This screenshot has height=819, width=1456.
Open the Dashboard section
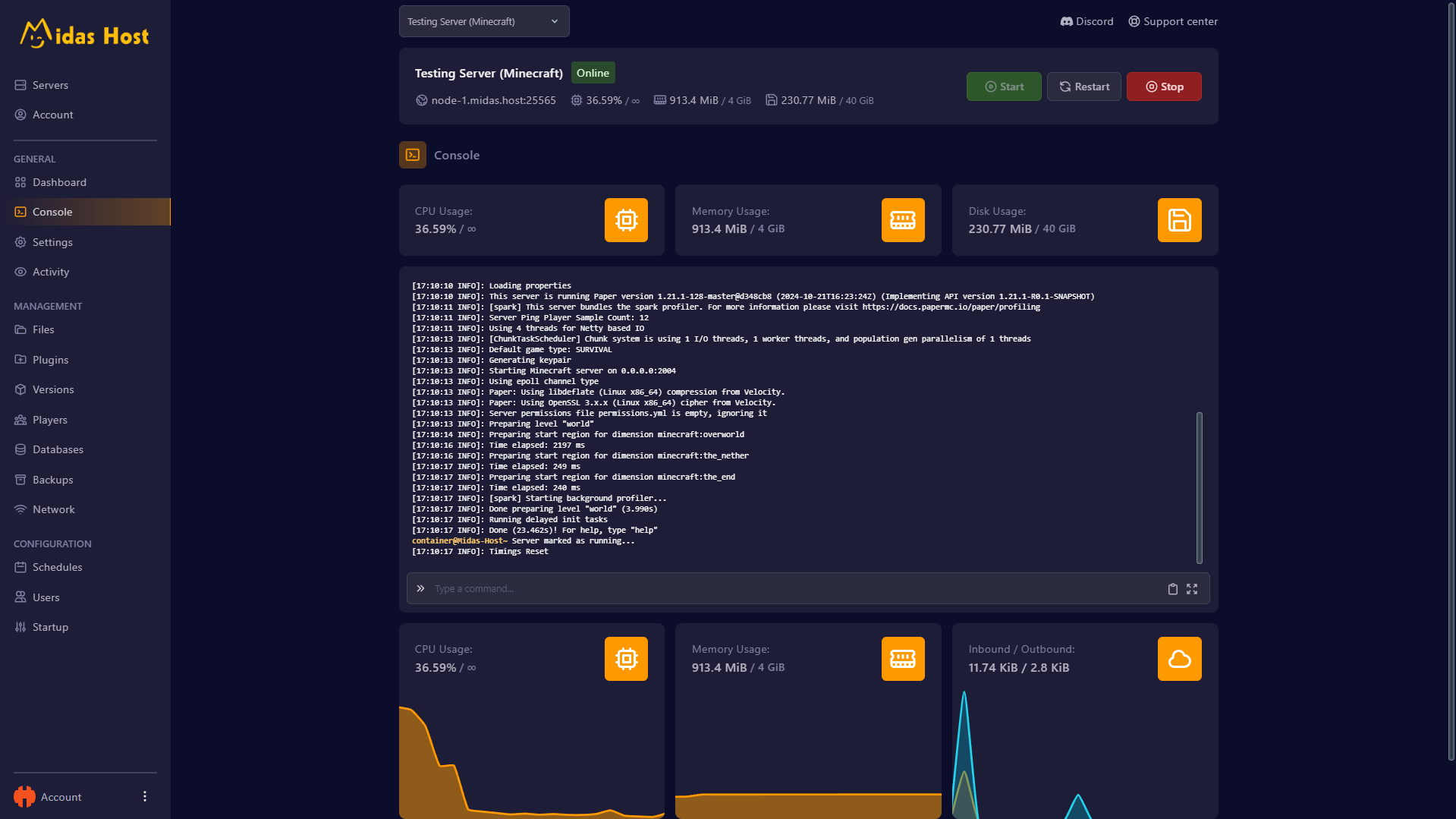point(85,182)
